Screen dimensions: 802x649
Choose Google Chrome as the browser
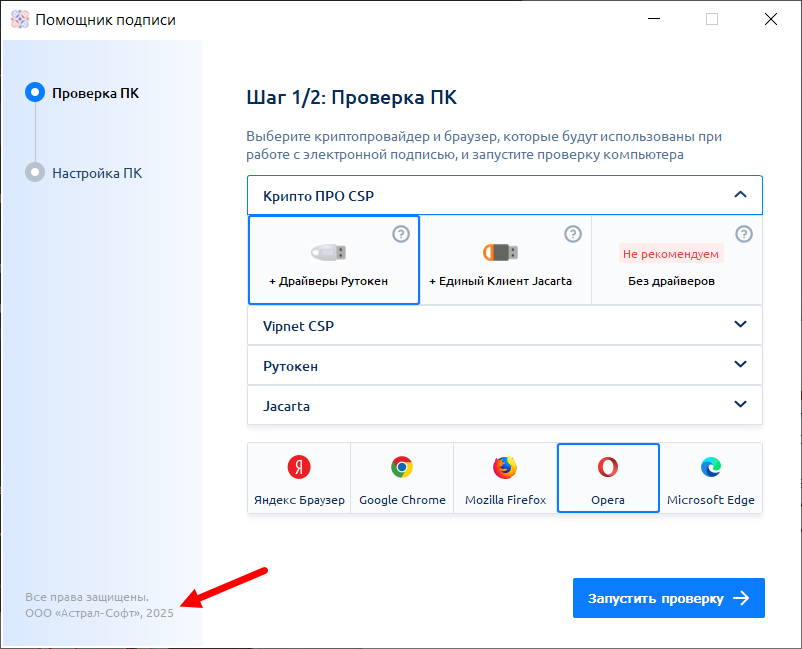tap(402, 478)
